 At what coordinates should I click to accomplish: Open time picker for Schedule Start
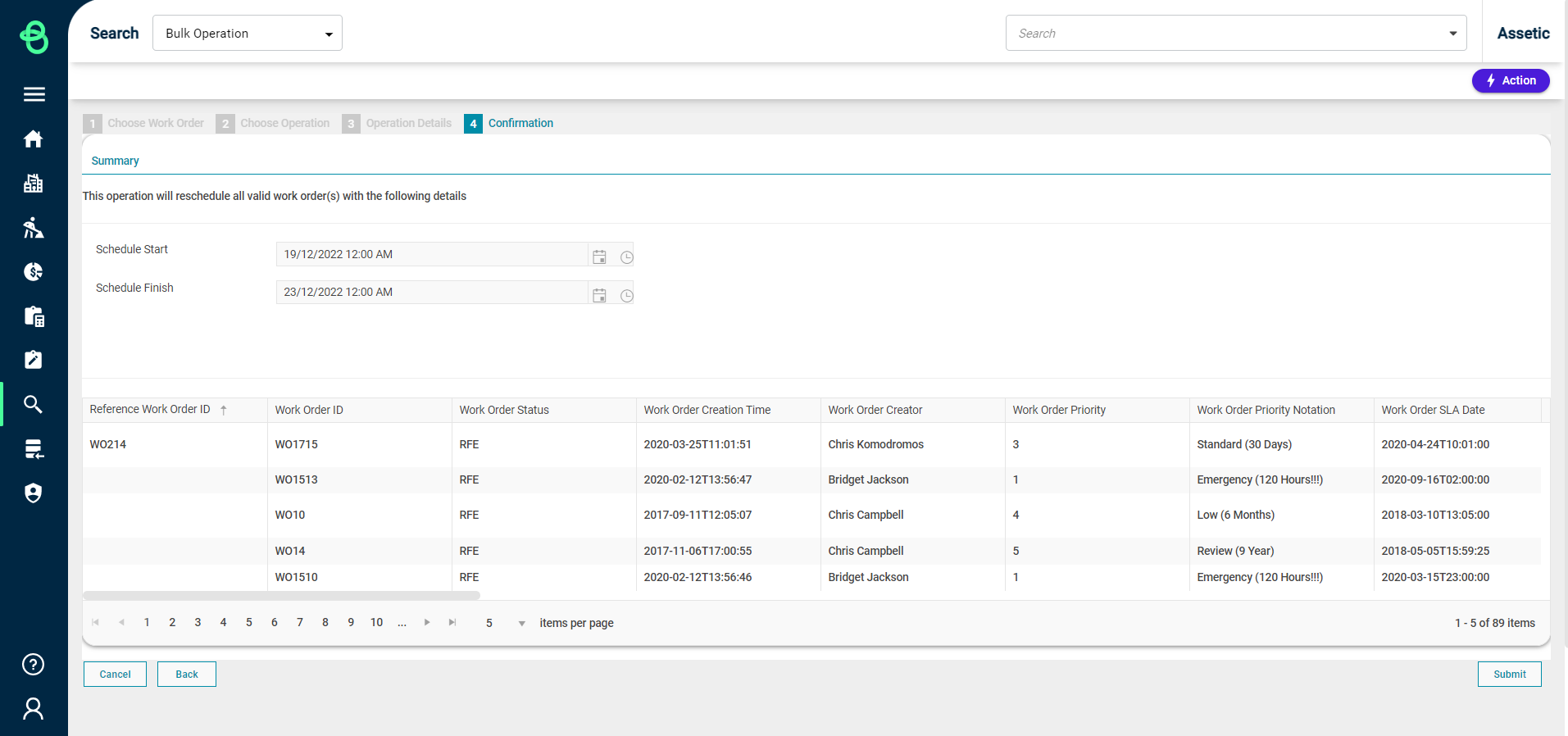[626, 257]
